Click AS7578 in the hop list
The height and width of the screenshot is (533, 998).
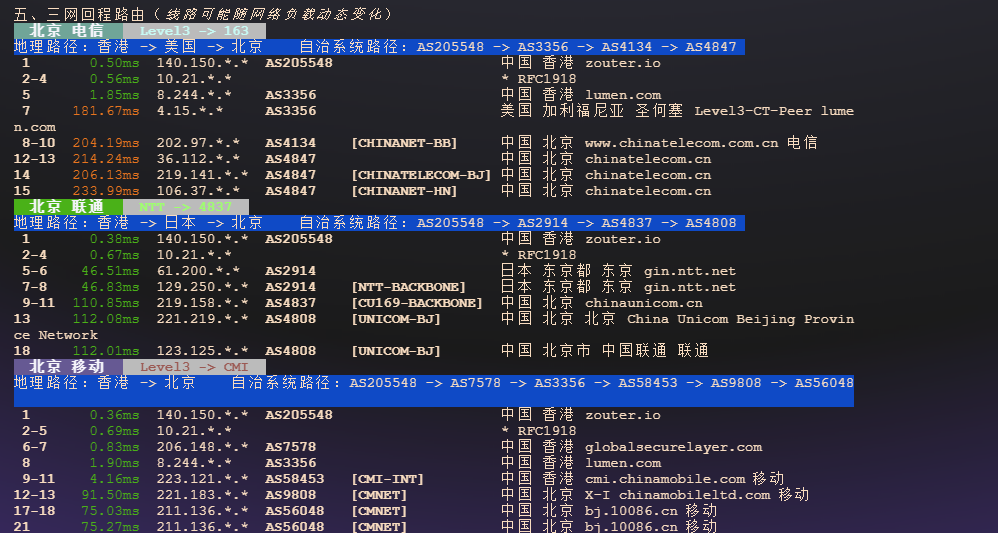tap(290, 447)
